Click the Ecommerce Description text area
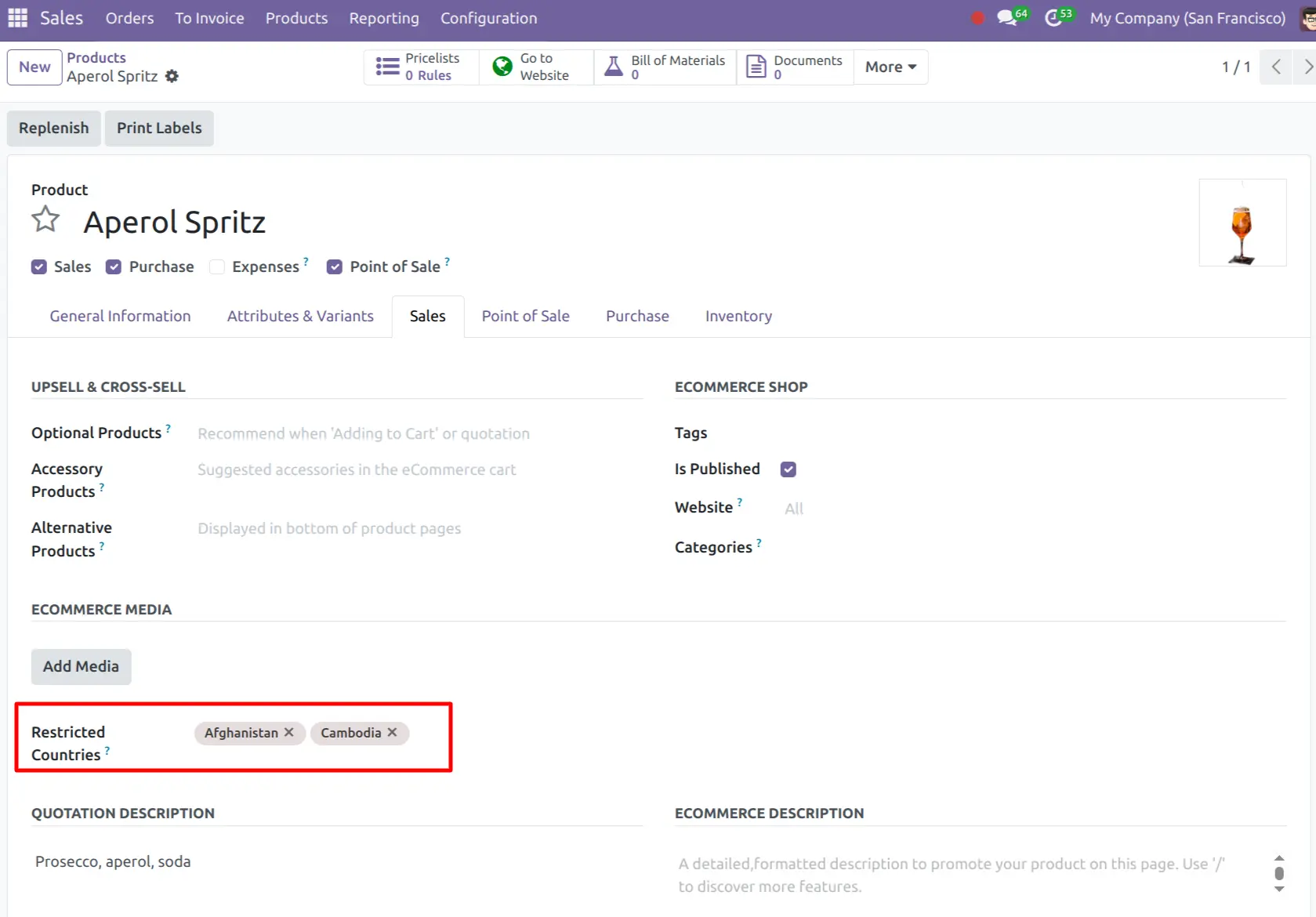This screenshot has height=917, width=1316. [972, 875]
